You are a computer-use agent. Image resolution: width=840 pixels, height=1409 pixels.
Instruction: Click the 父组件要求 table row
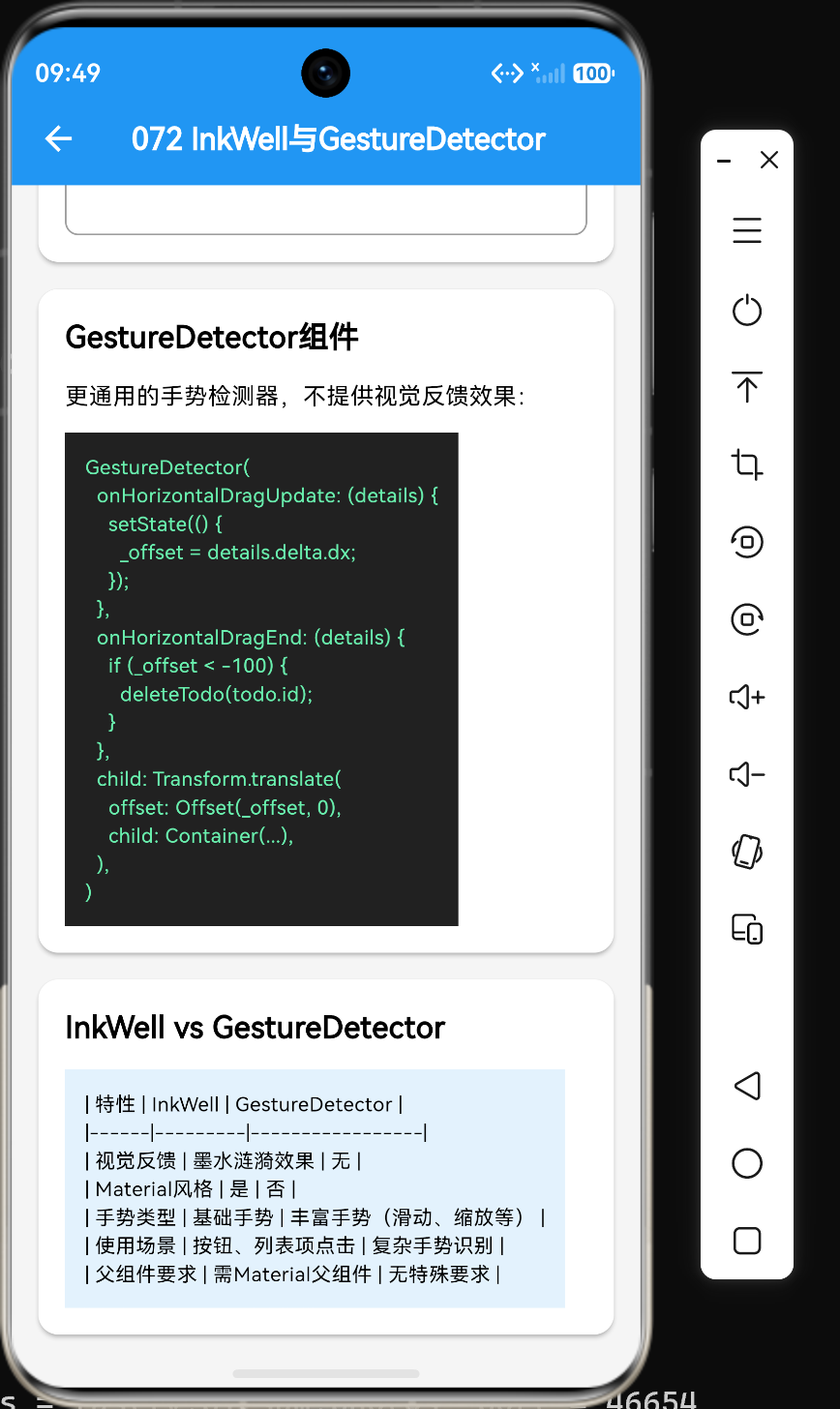[293, 1274]
